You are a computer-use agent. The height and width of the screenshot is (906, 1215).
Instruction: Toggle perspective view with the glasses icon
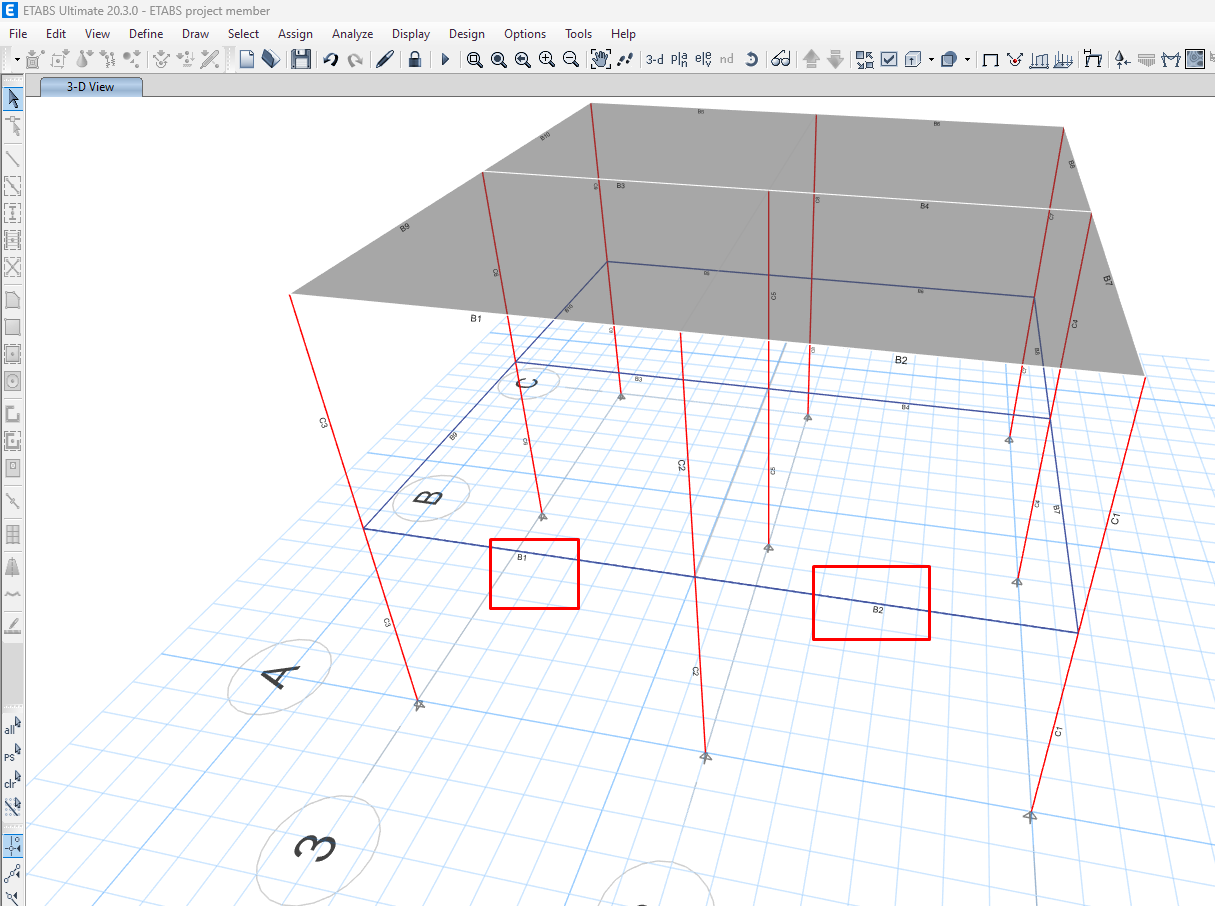pos(781,59)
